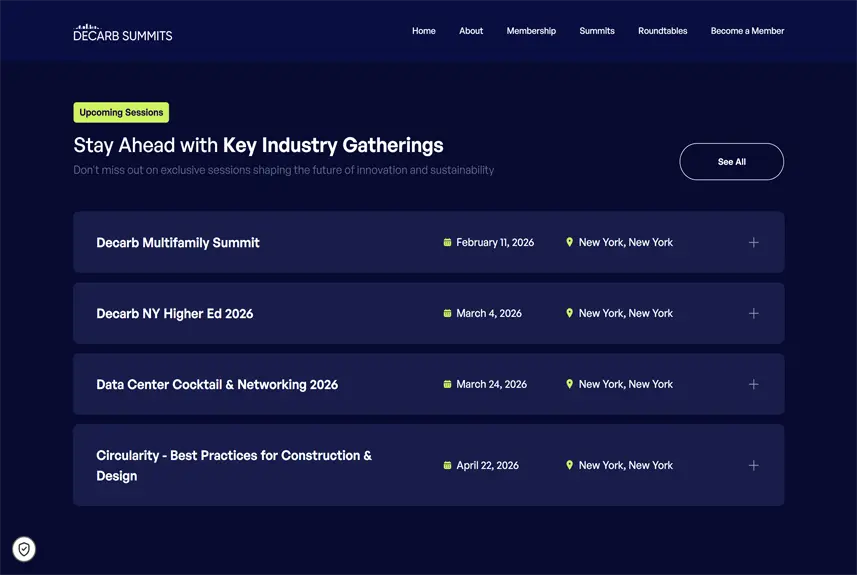
Task: Open the privacy shield badge icon
Action: click(x=24, y=549)
